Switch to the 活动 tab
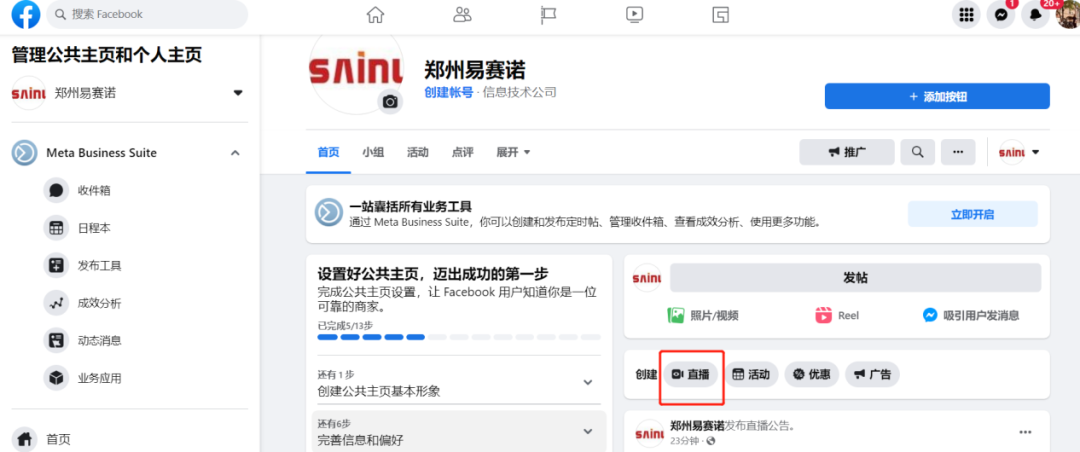The height and width of the screenshot is (452, 1080). pos(417,152)
